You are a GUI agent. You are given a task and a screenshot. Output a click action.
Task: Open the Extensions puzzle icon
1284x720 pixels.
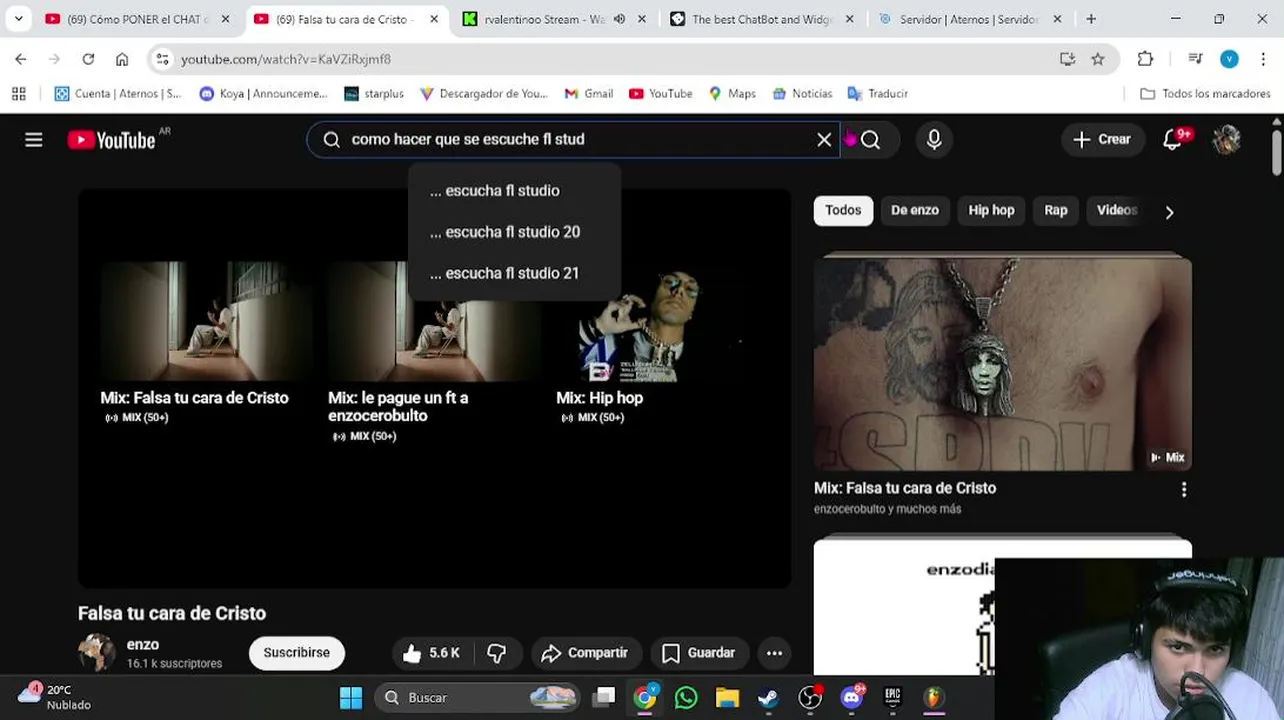click(1145, 59)
